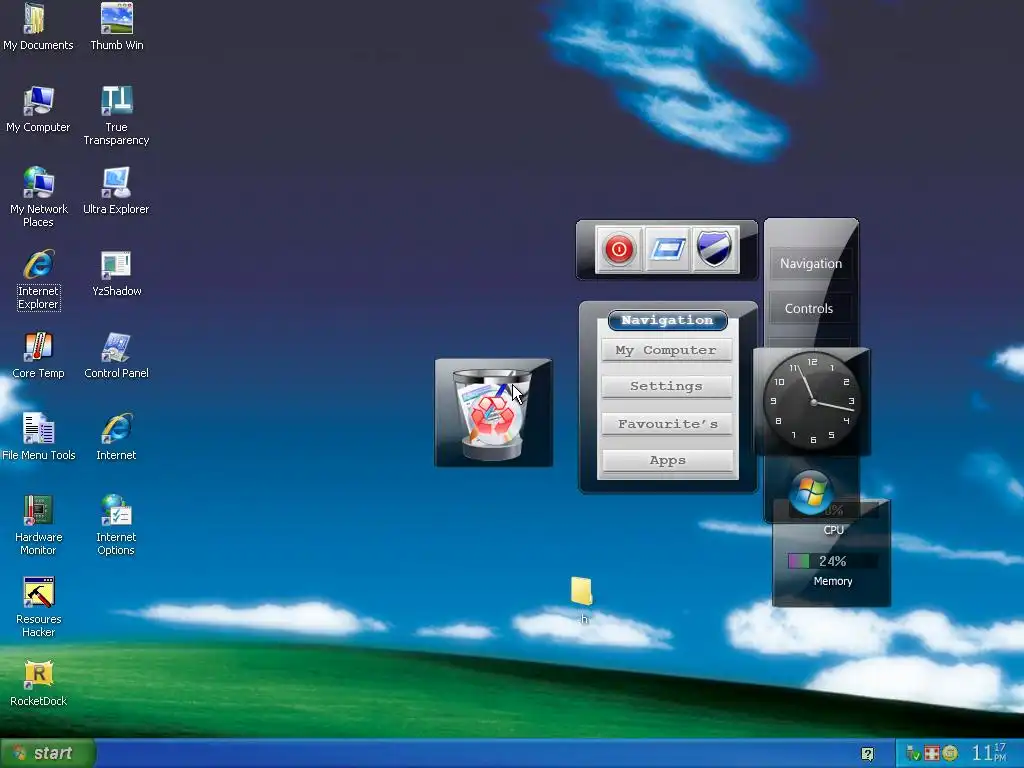Click the My Computer button in Navigation
1024x768 pixels.
coord(666,350)
